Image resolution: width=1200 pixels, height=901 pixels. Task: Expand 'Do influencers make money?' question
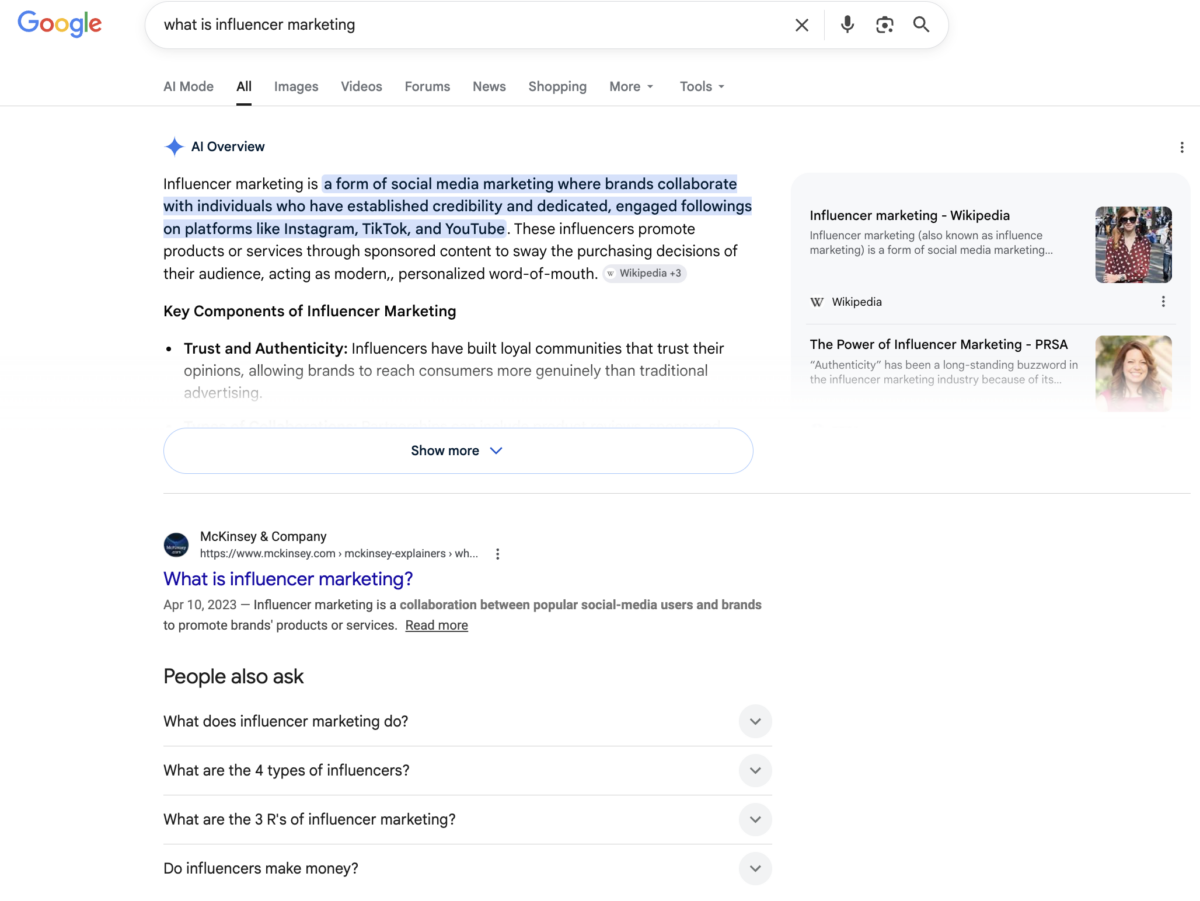click(467, 869)
